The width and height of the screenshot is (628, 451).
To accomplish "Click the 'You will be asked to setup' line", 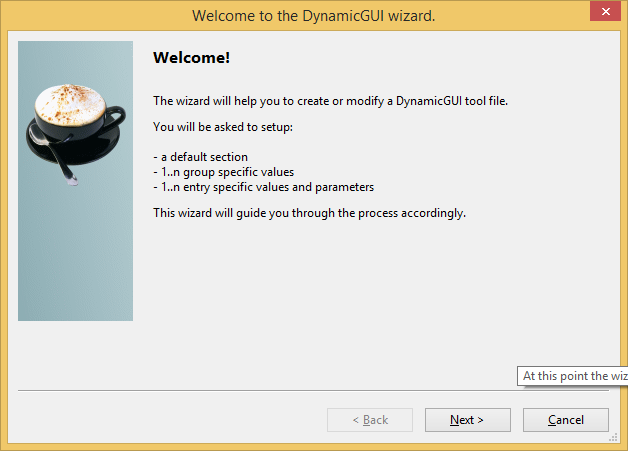I will tap(221, 127).
